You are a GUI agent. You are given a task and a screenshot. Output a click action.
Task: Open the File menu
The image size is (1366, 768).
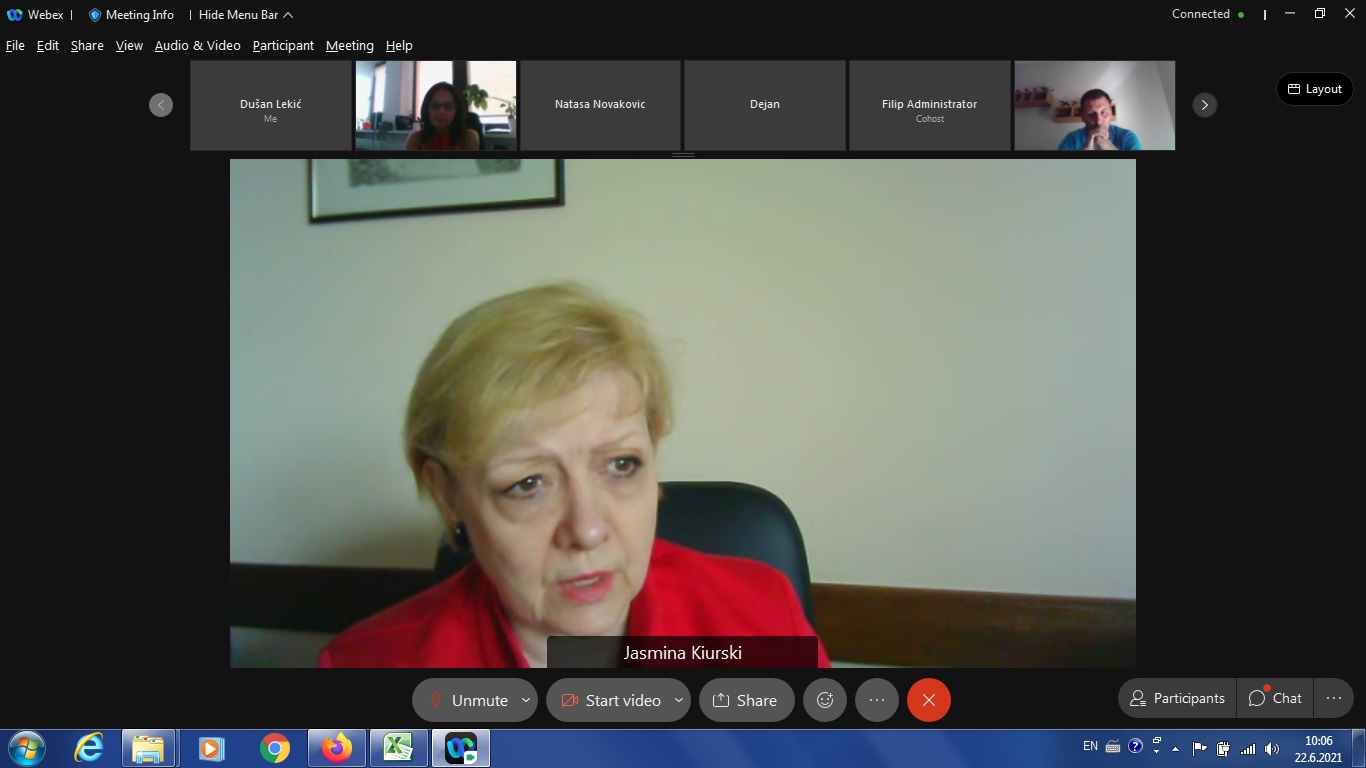[15, 45]
